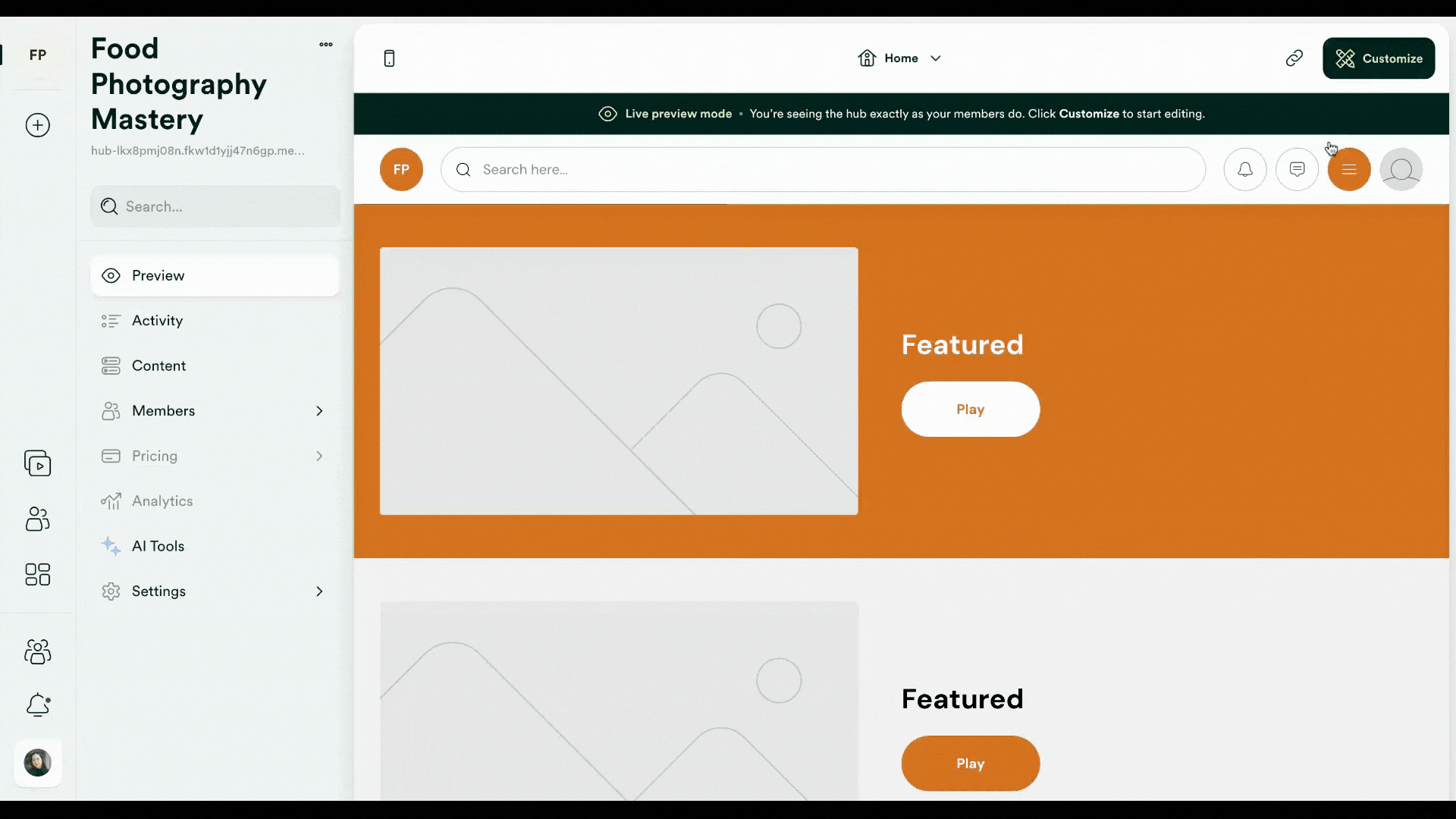Click the hub URL text under title
Screen dimensions: 1456x819
click(x=198, y=151)
